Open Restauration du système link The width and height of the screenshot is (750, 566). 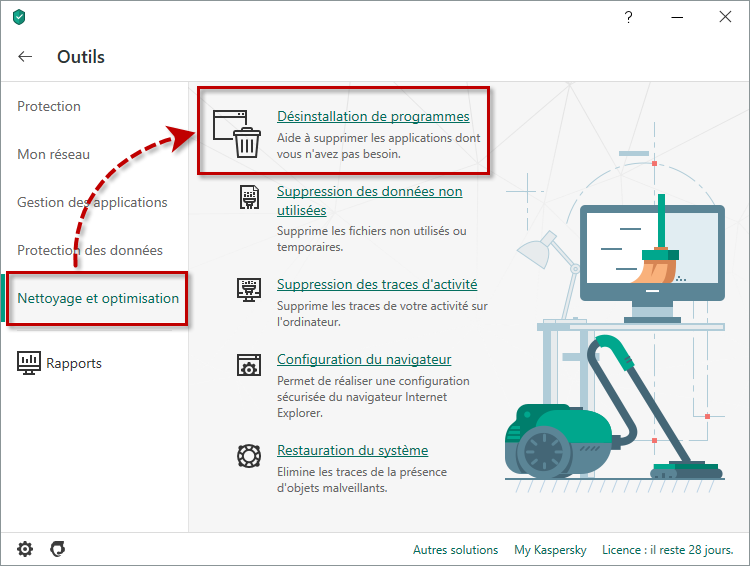coord(353,450)
